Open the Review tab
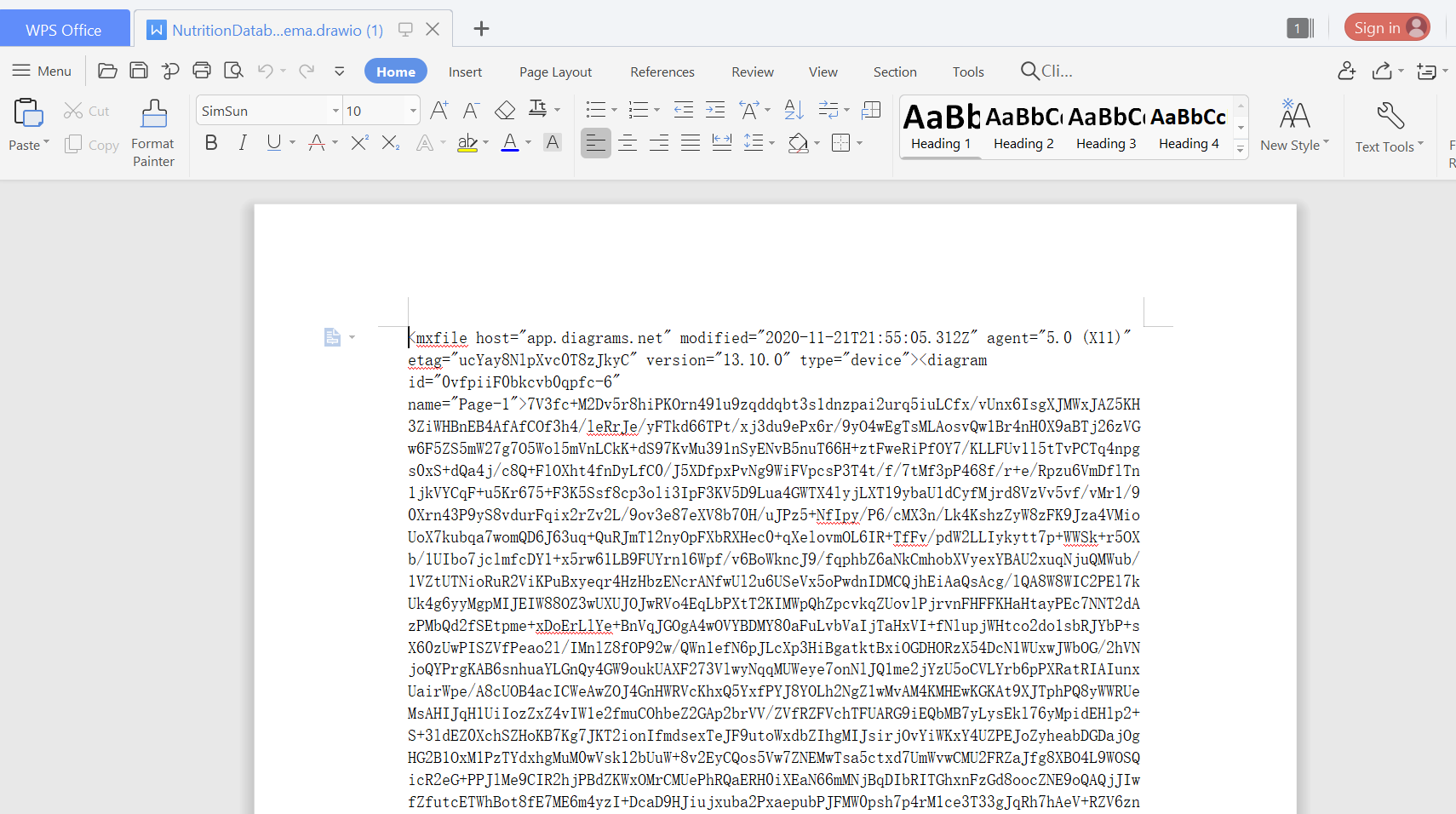This screenshot has width=1456, height=814. click(753, 72)
